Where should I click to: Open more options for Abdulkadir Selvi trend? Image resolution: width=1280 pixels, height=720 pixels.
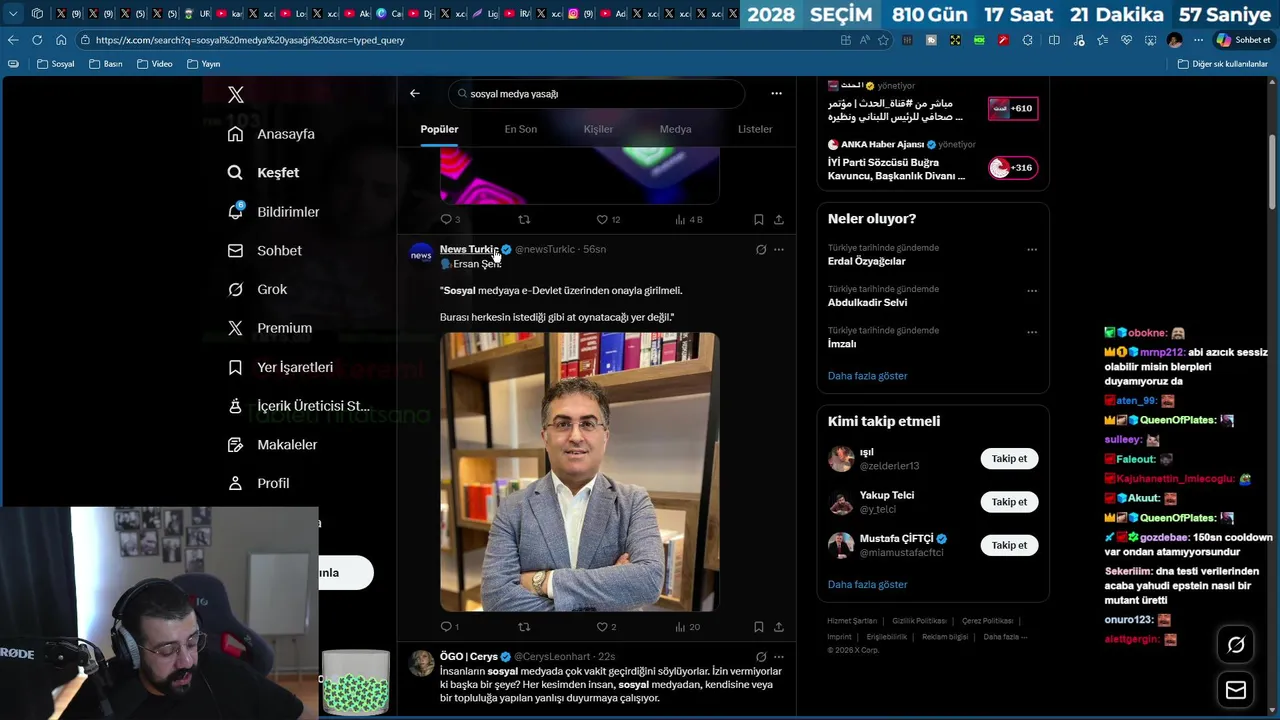tap(1032, 291)
